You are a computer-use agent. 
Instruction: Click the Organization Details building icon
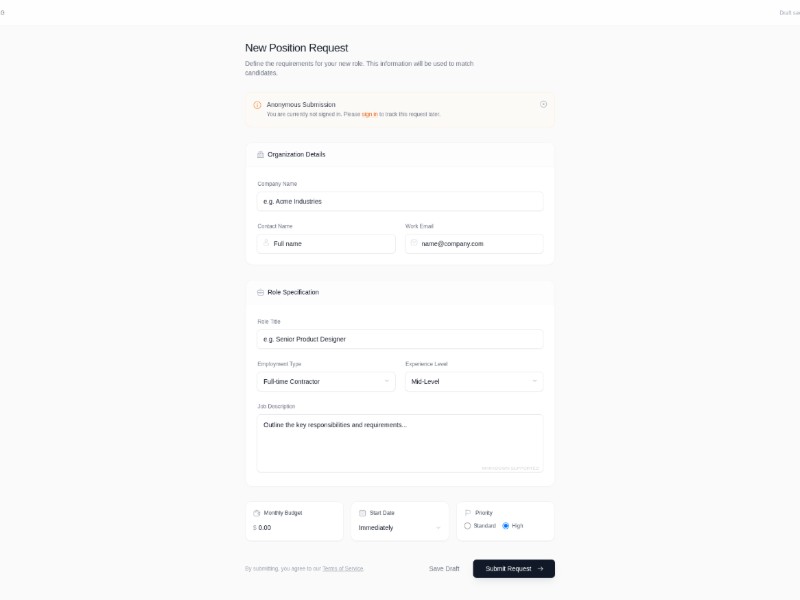coord(261,155)
